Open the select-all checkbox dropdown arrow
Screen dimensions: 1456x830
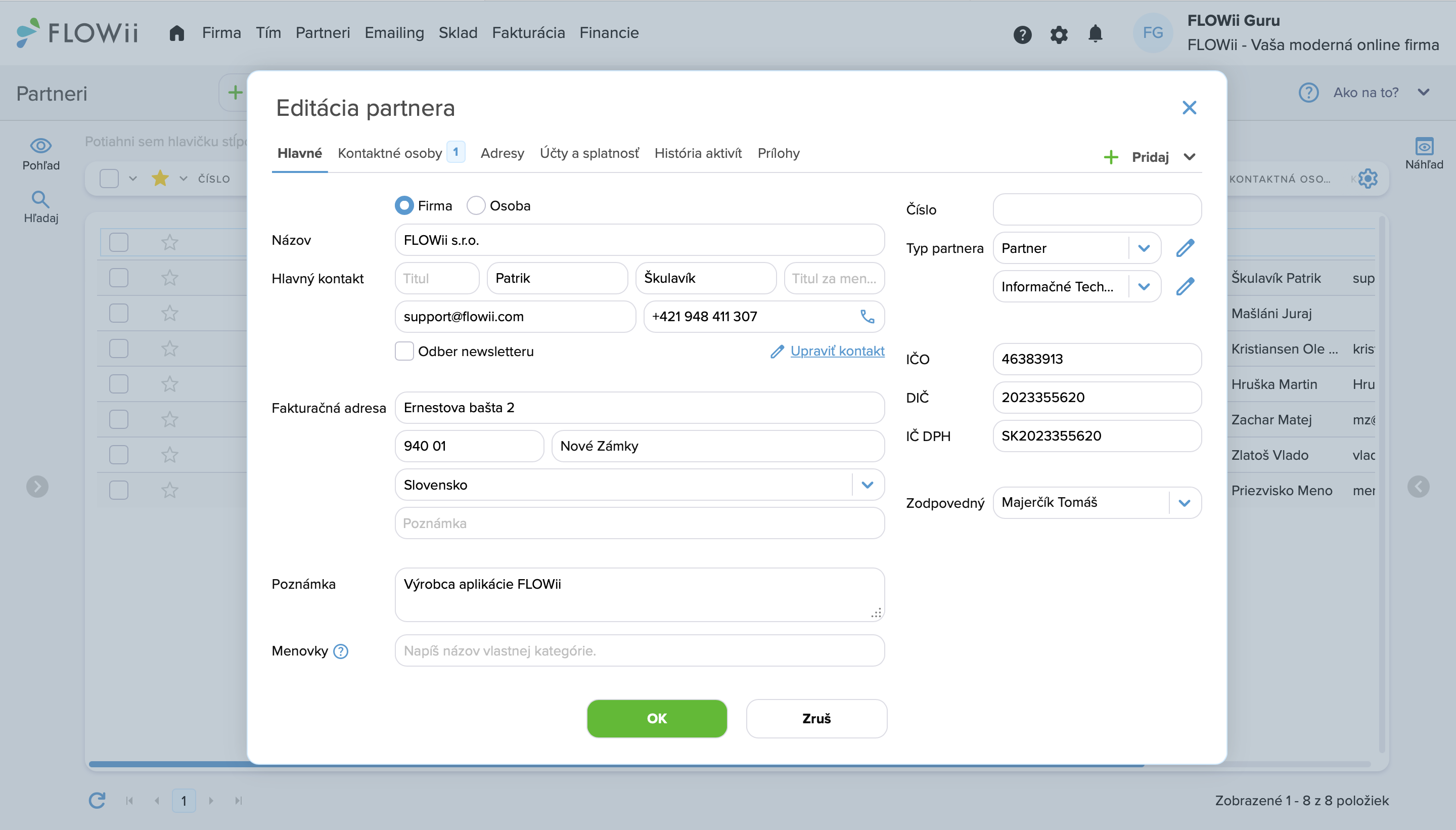click(x=133, y=179)
